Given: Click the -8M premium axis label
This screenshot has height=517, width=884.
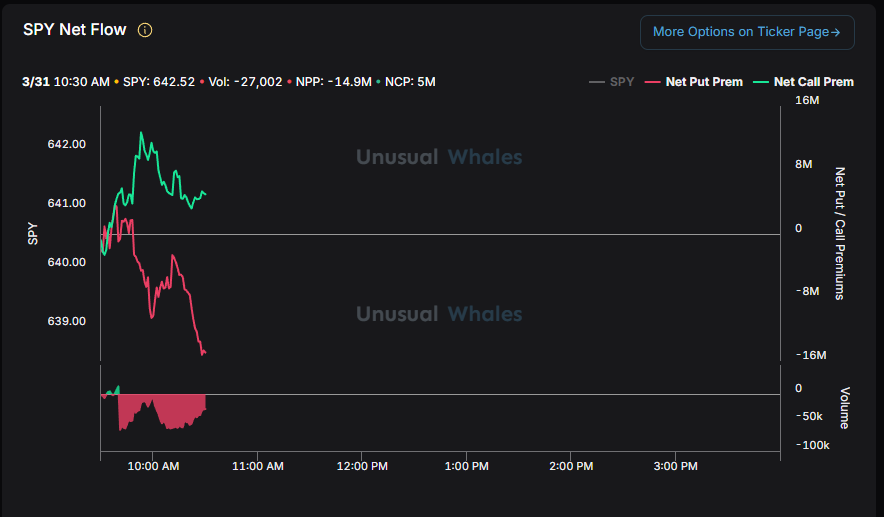Looking at the screenshot, I should pyautogui.click(x=807, y=291).
